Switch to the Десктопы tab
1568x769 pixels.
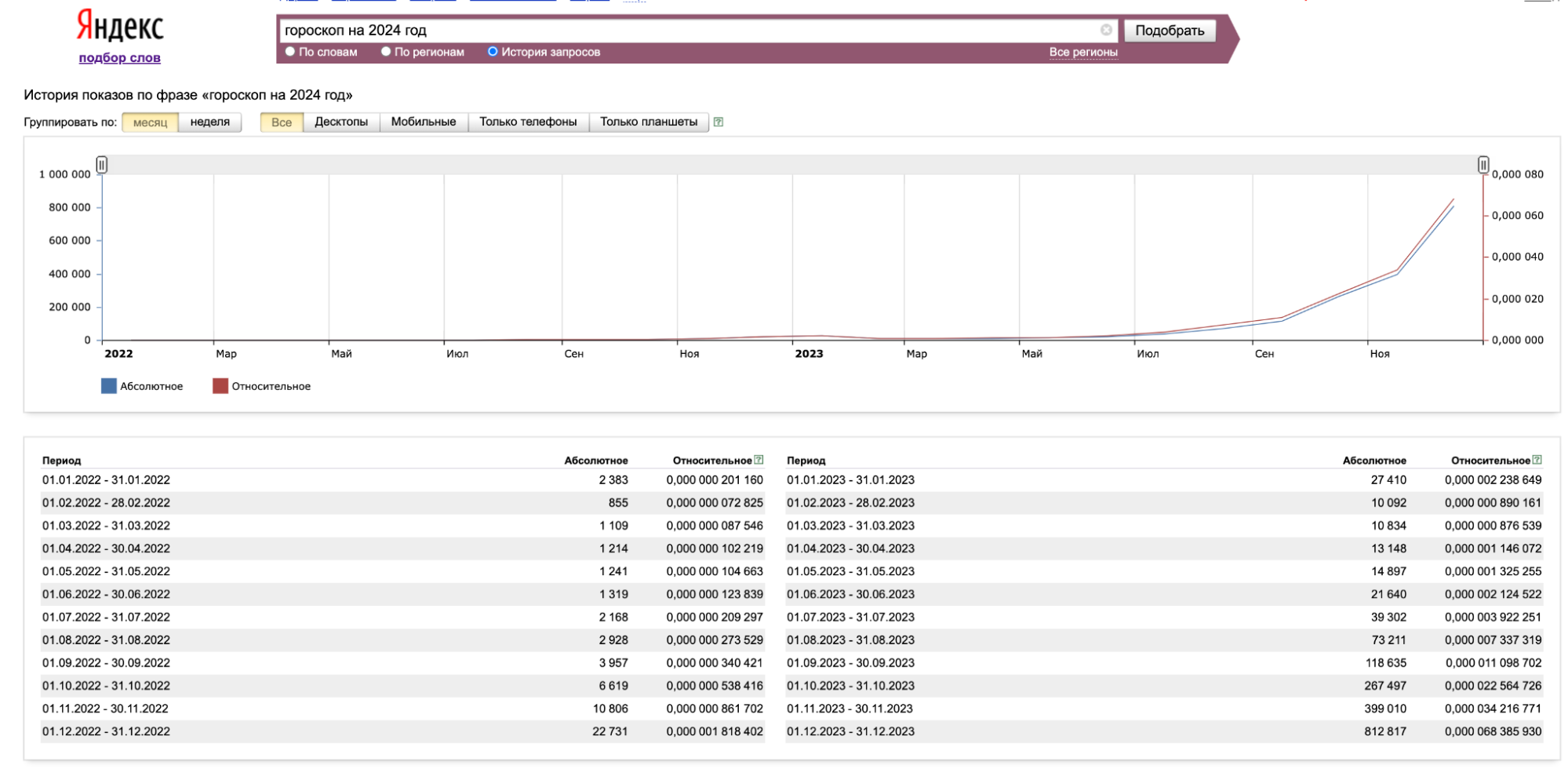(341, 122)
